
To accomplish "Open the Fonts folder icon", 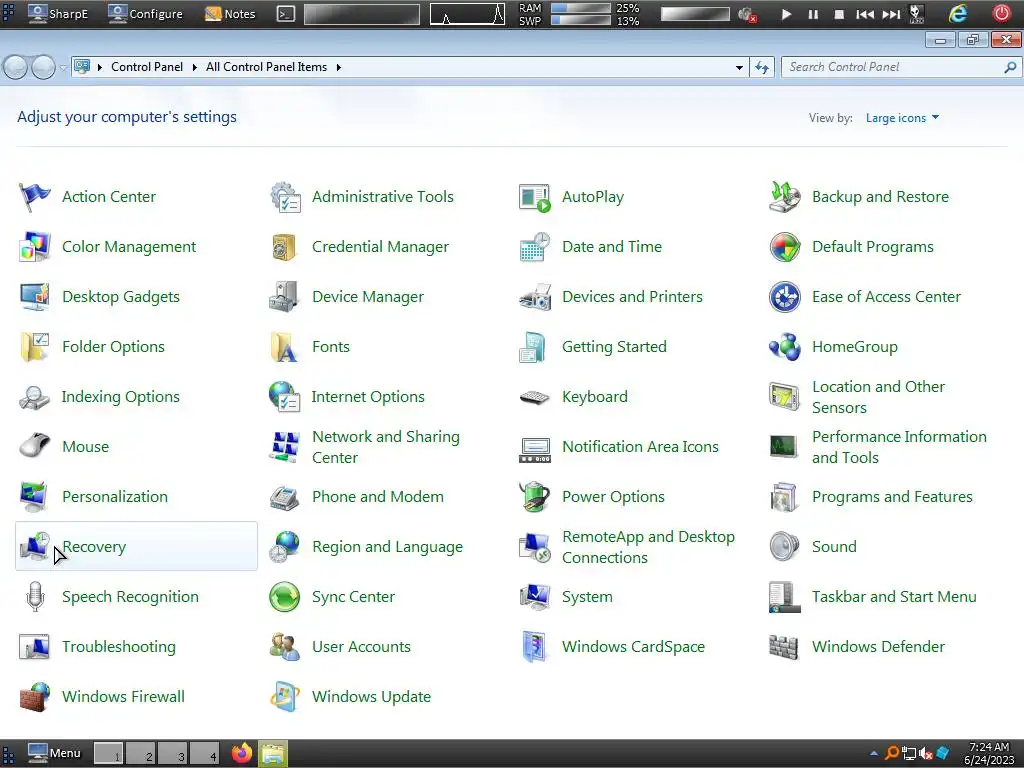I will click(285, 347).
